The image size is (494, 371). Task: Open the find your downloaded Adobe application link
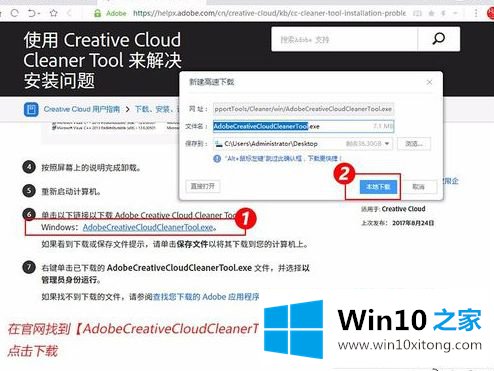click(206, 297)
